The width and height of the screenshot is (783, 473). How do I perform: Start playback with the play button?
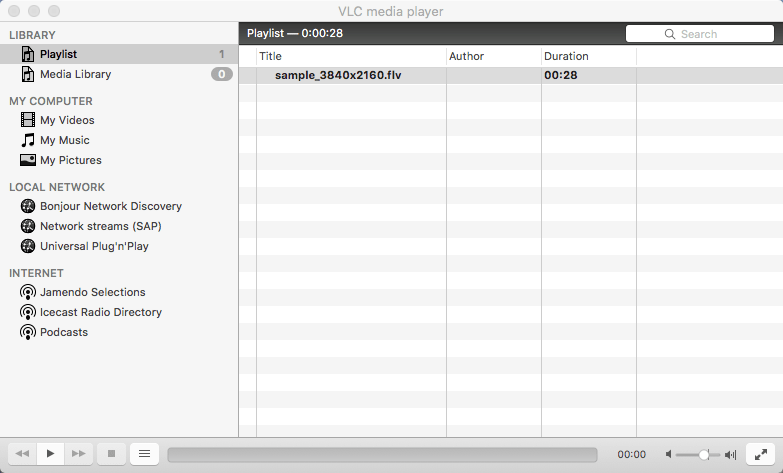pyautogui.click(x=50, y=454)
